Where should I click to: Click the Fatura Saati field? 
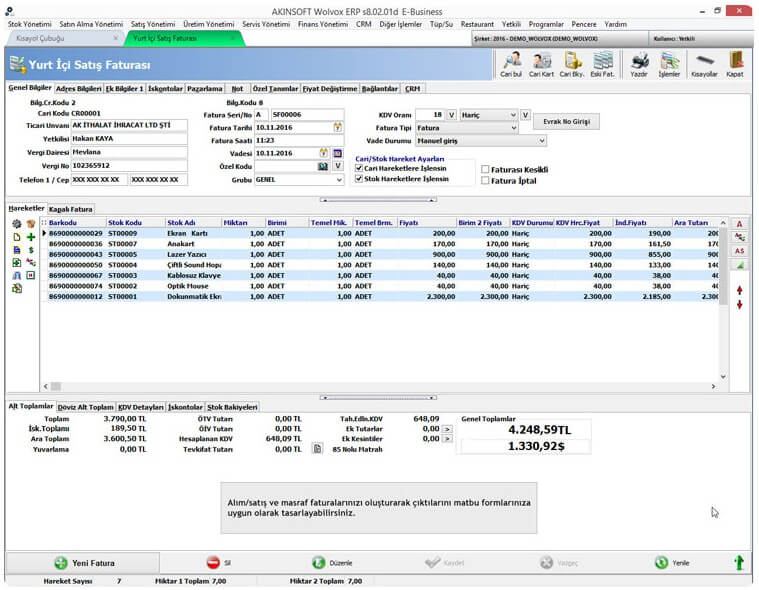[299, 140]
